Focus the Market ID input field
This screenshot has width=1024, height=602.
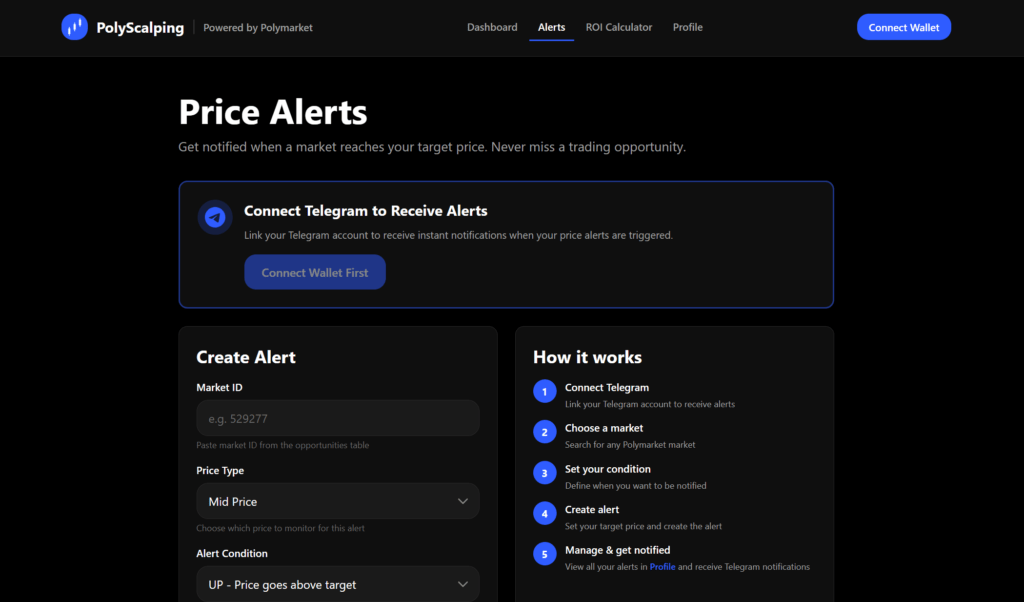[x=337, y=418]
